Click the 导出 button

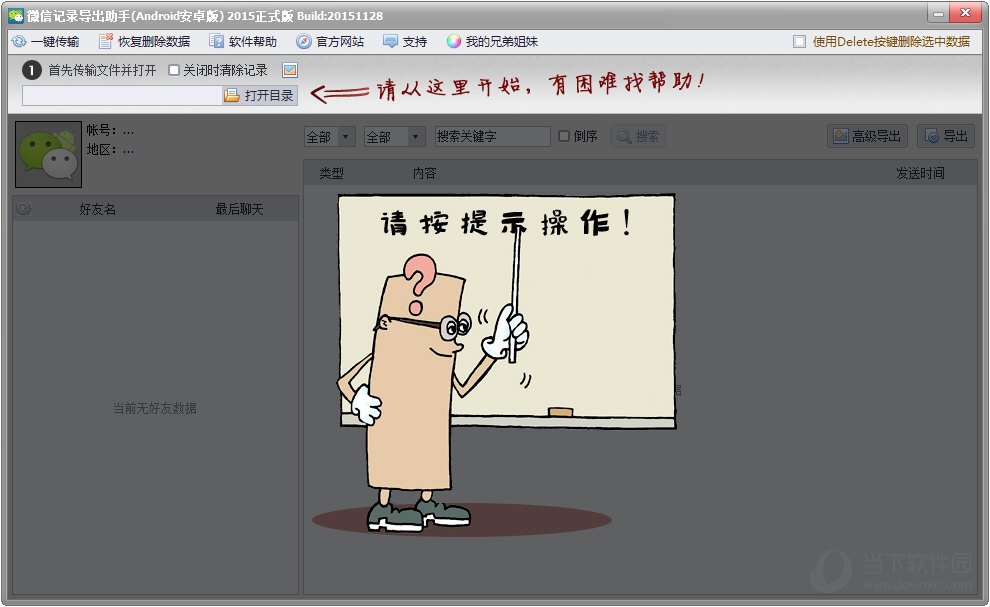(946, 136)
